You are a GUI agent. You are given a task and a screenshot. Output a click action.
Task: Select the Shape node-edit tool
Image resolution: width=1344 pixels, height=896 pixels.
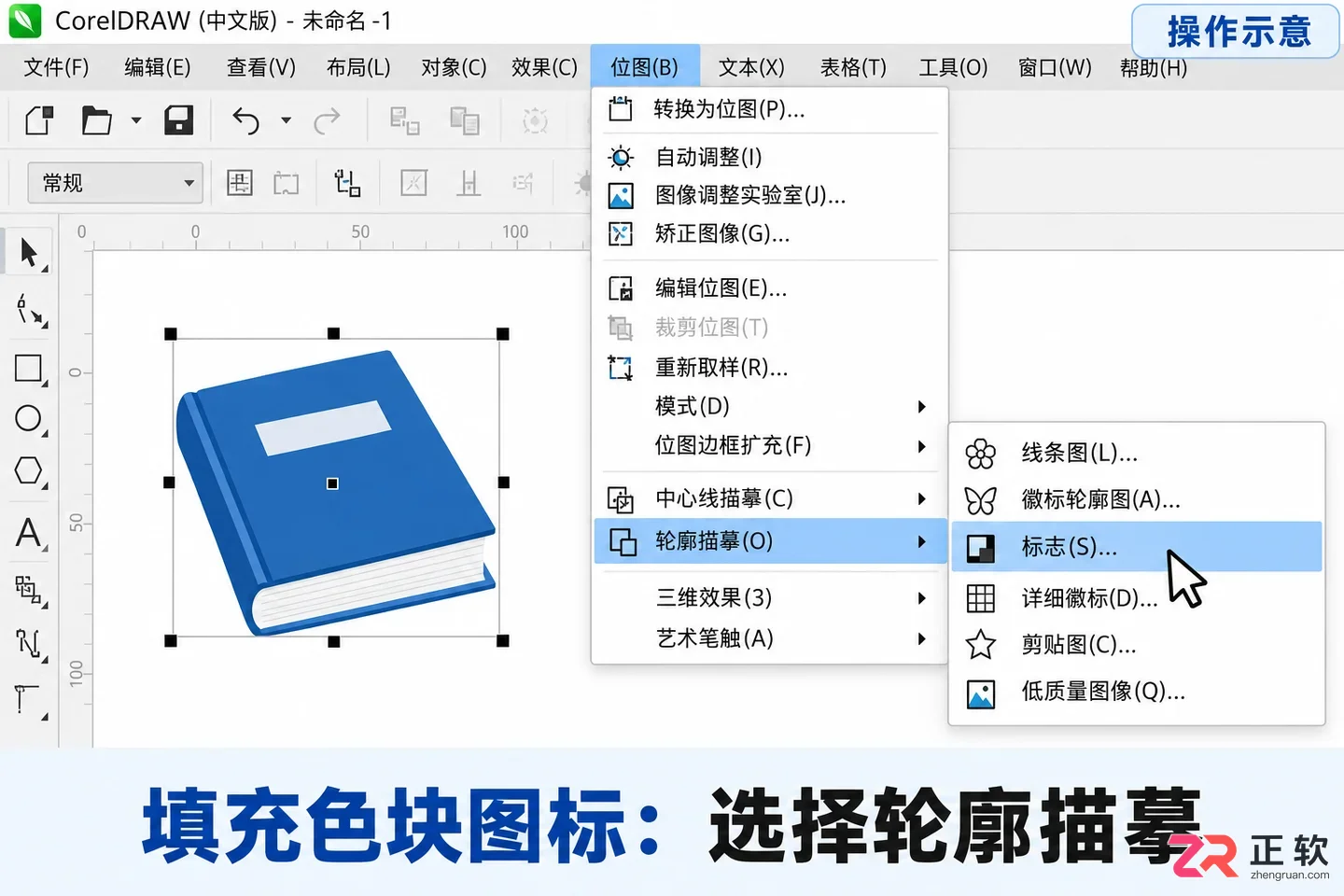(x=30, y=310)
